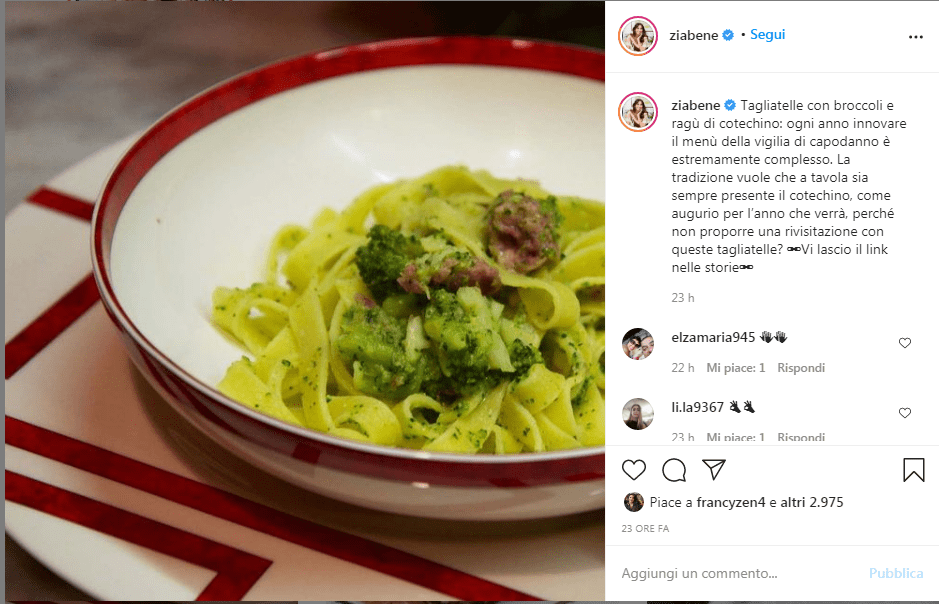Reply to elzamaria945's comment via Rispondi
The image size is (939, 604).
pos(801,368)
